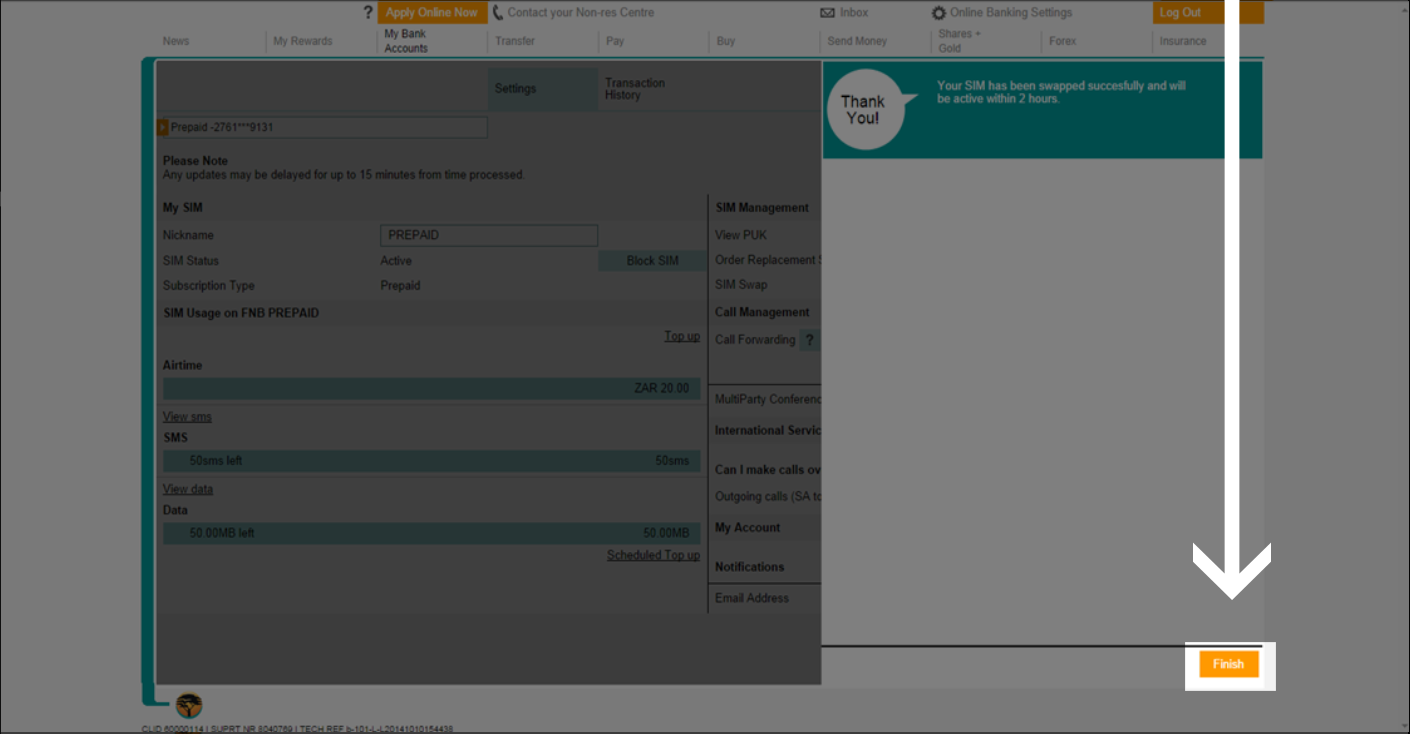Click the small orange icon before Prepaid account number
Viewport: 1410px width, 734px height.
pyautogui.click(x=163, y=127)
